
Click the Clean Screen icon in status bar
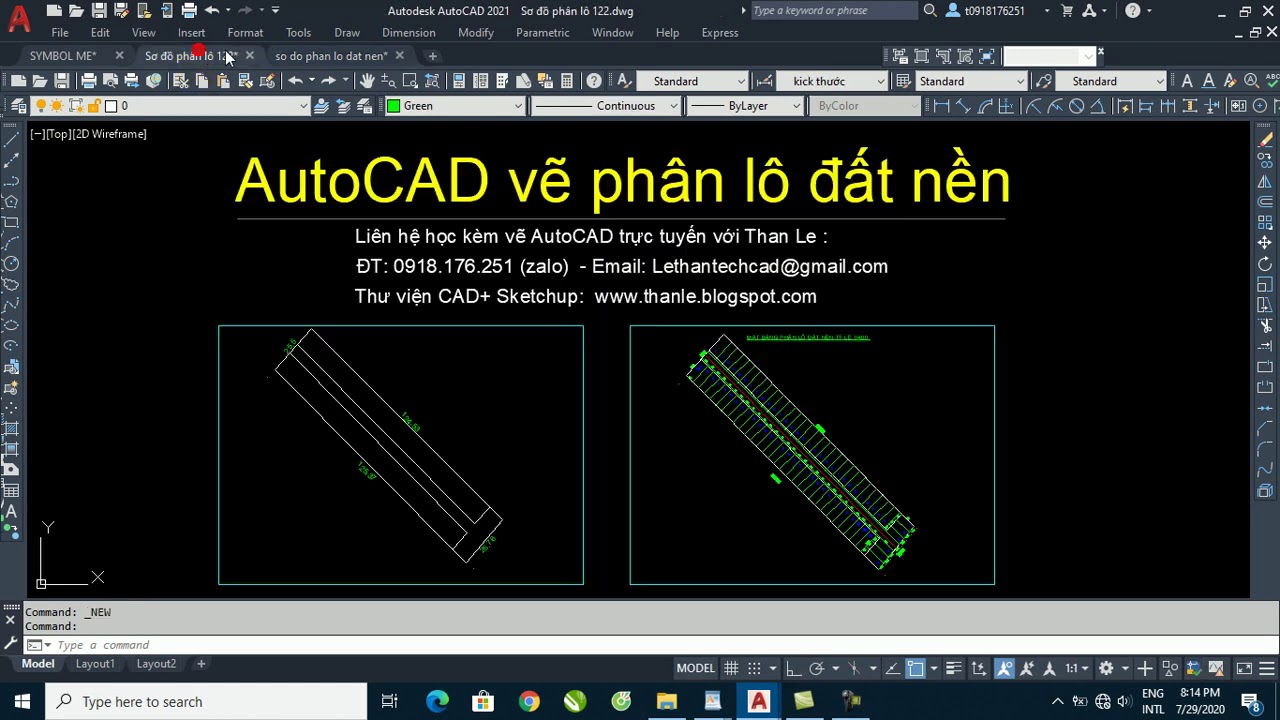coord(1244,668)
